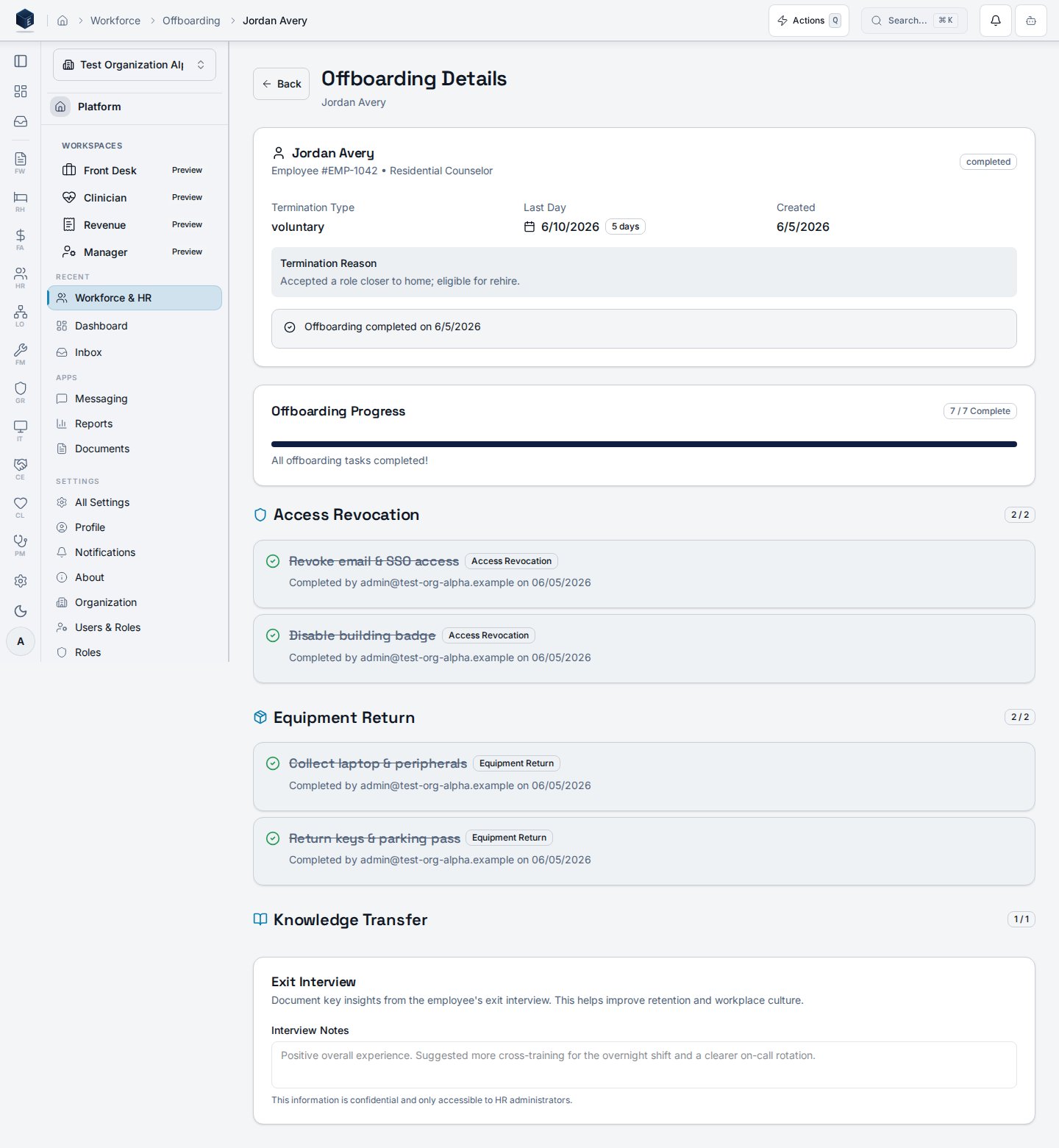Toggle the sidebar panel icon

21,61
